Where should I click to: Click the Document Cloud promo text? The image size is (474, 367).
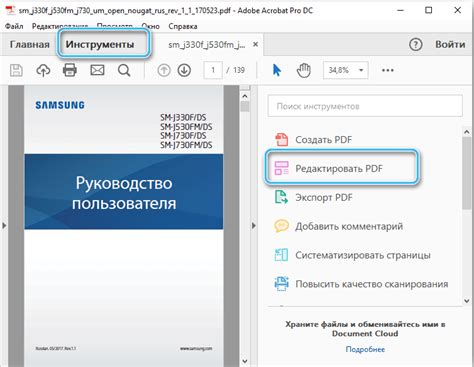point(365,329)
